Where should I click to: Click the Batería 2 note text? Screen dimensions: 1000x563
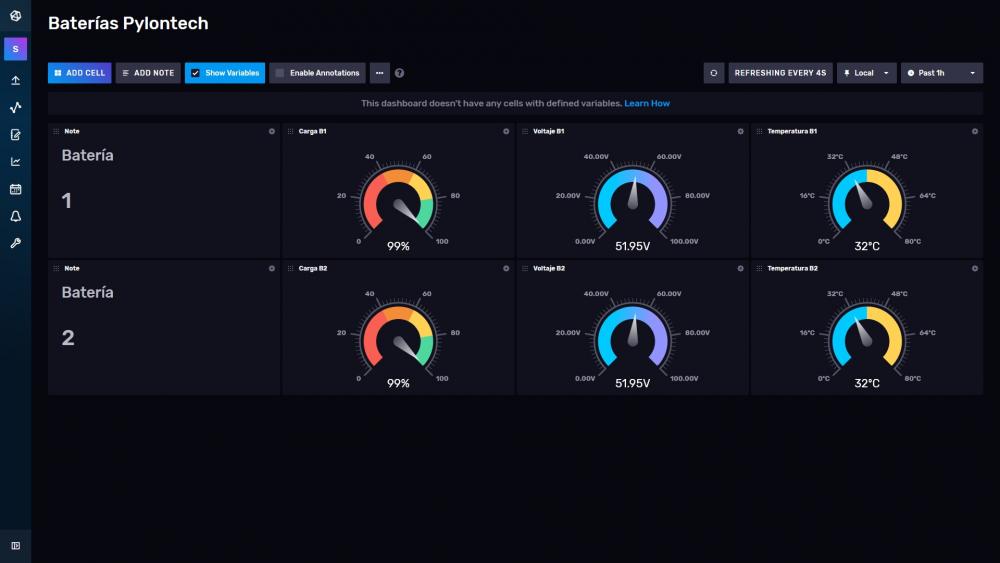87,315
